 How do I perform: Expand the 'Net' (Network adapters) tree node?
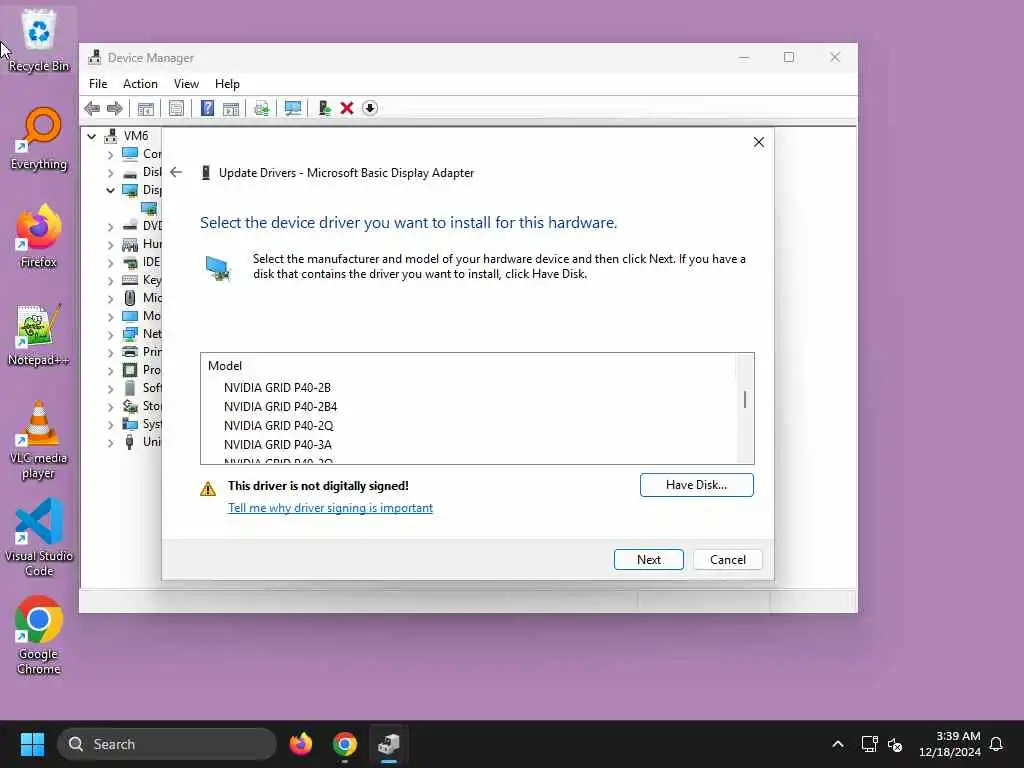click(110, 334)
